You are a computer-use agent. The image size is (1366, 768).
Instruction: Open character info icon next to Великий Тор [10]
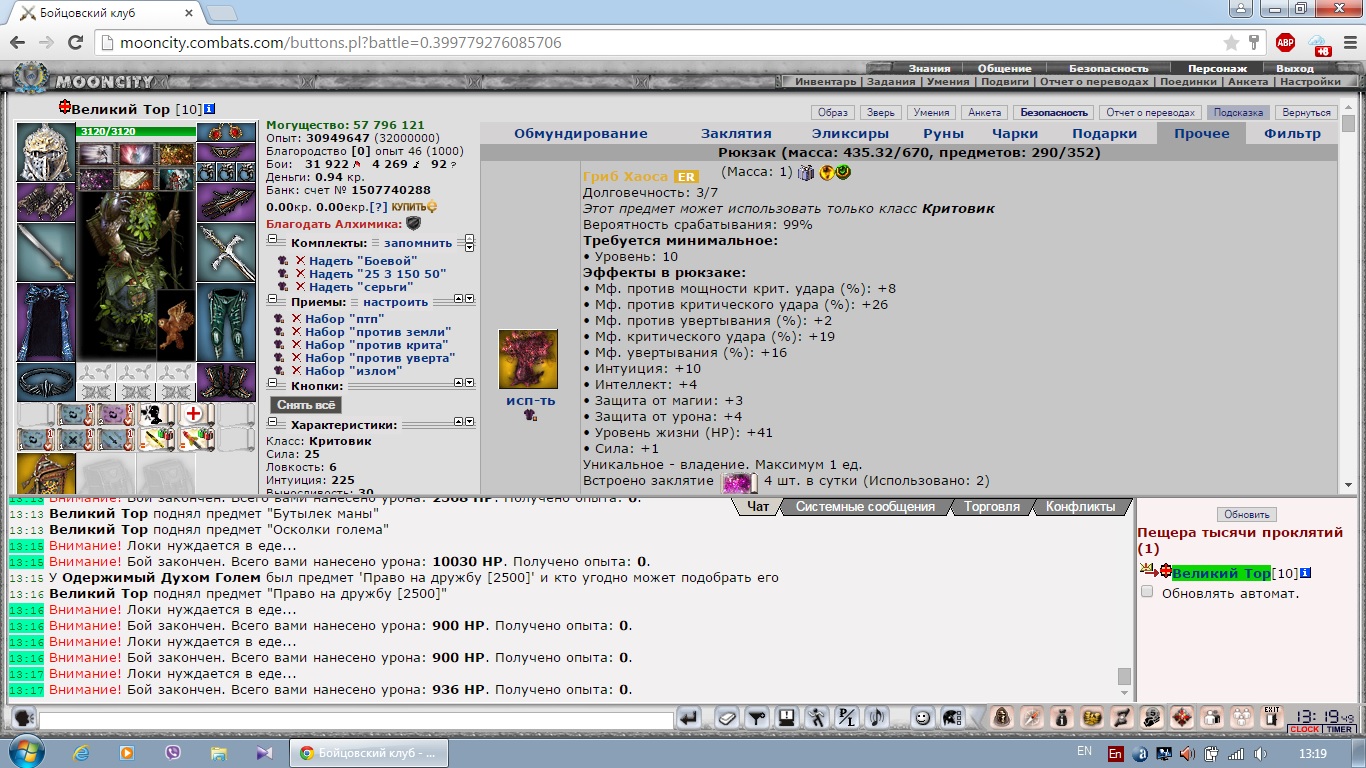(209, 109)
